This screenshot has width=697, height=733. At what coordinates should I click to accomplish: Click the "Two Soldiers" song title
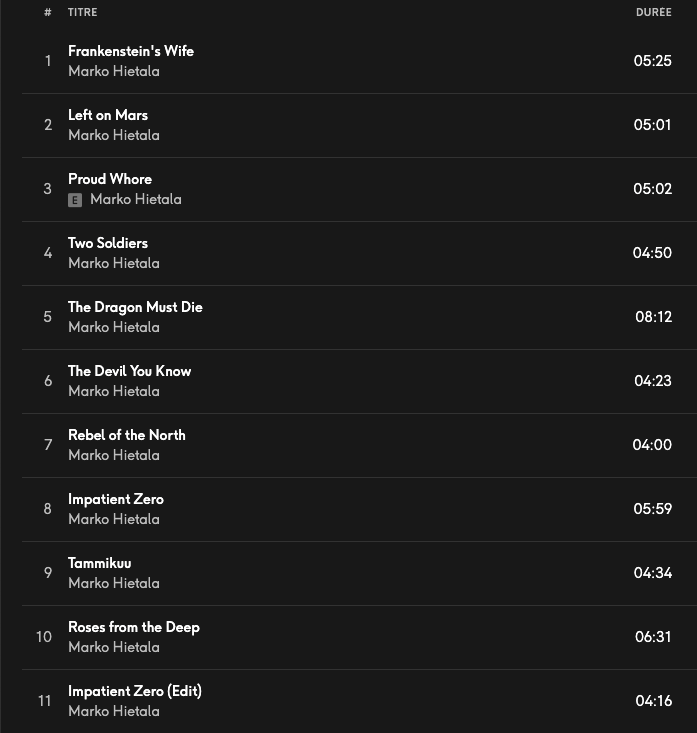[108, 243]
